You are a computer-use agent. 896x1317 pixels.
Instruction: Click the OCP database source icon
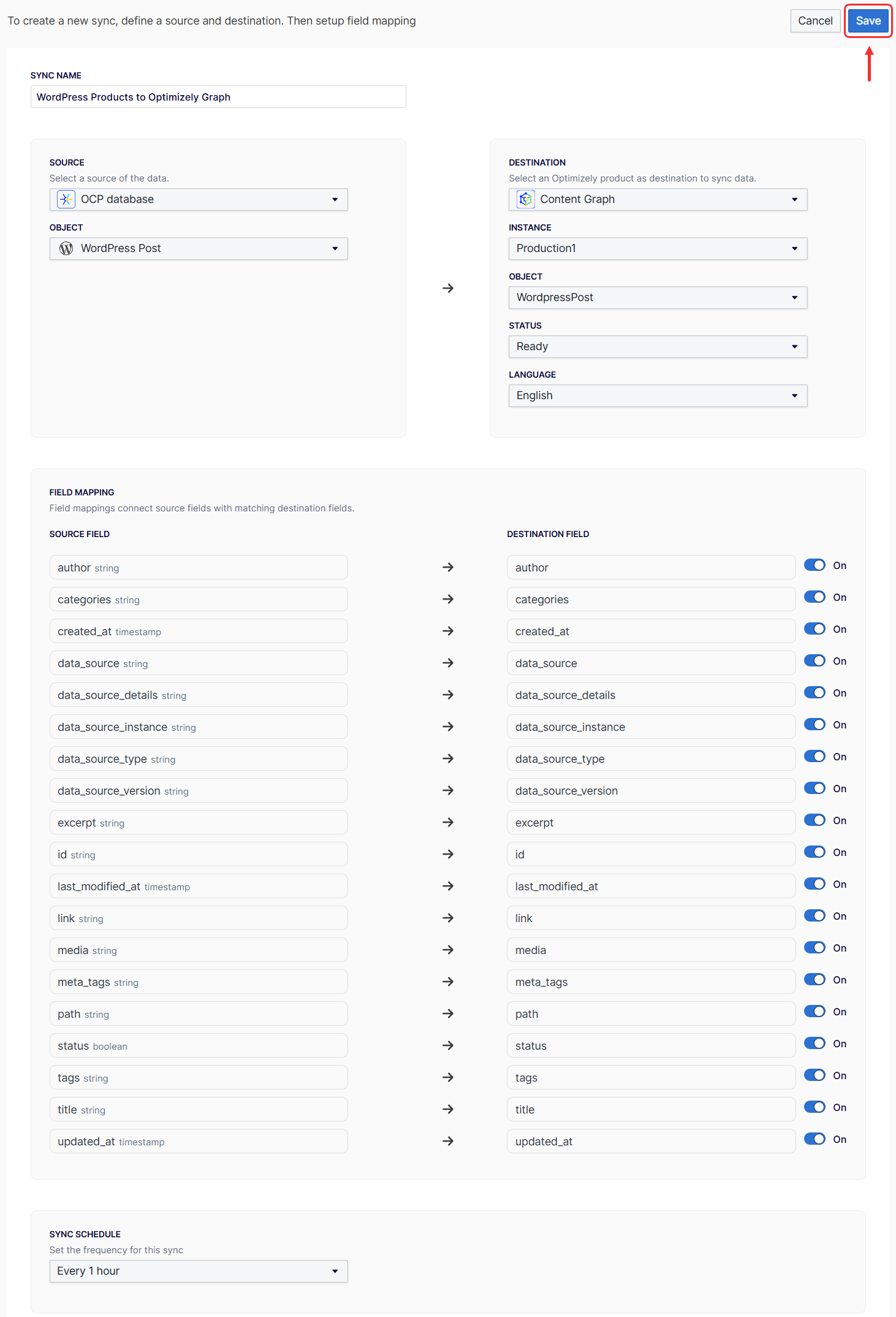click(x=66, y=199)
